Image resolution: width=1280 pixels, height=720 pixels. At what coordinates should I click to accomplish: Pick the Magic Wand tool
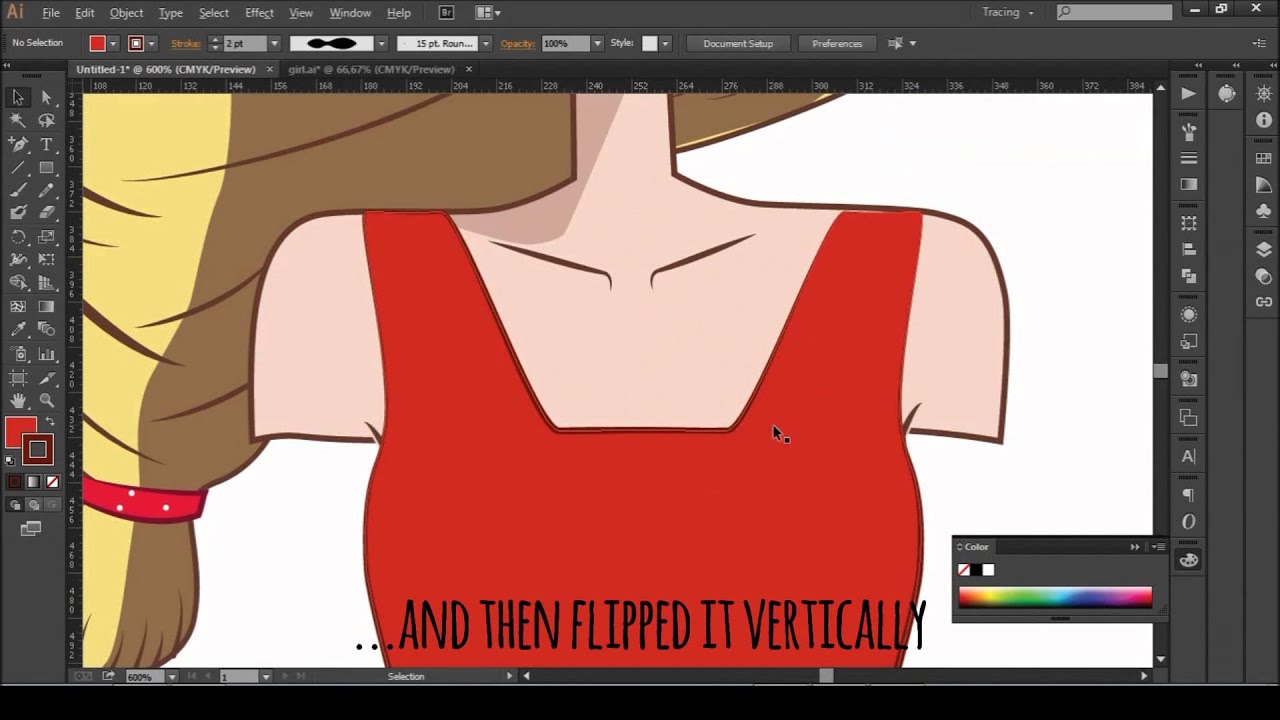tap(18, 120)
